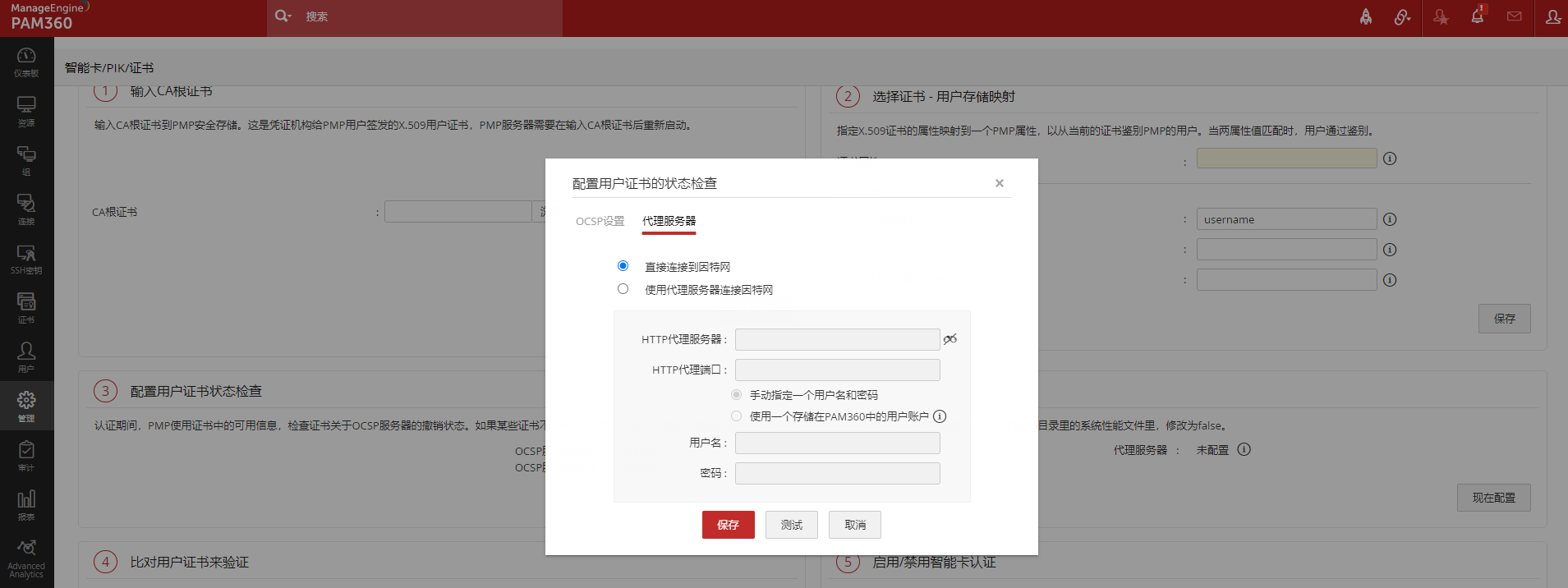Click the 取消 cancel button
Screen dimensions: 1568x588
coord(855,525)
